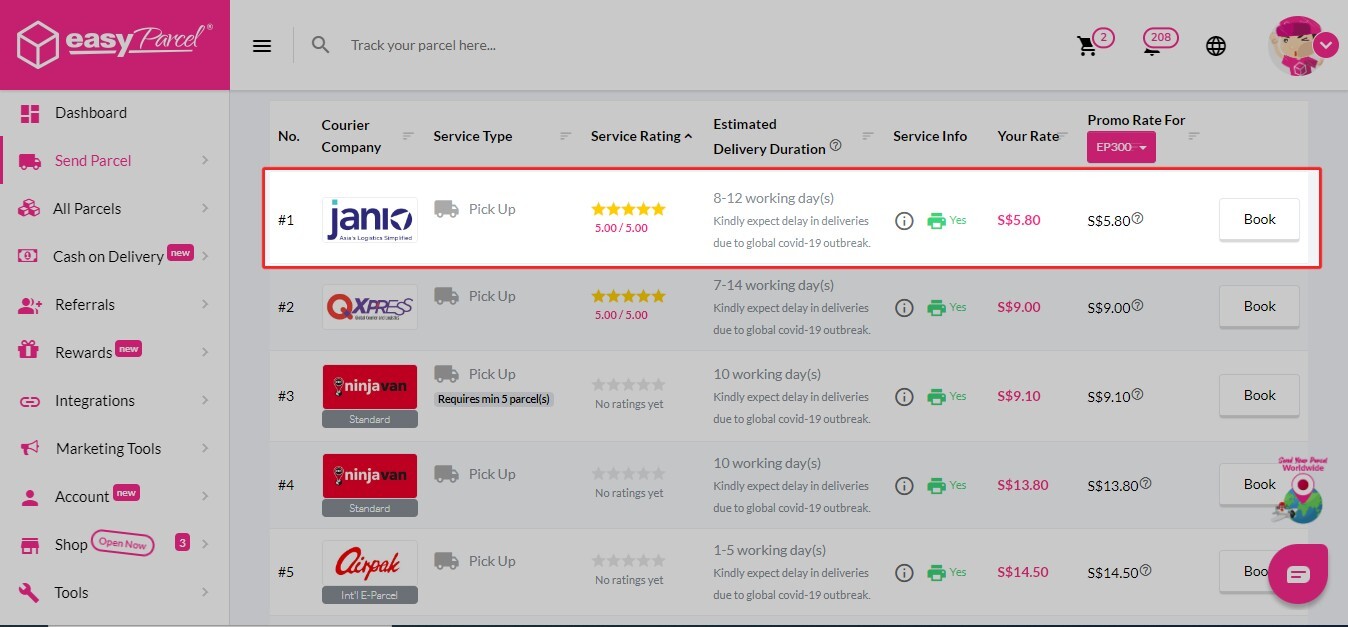The image size is (1348, 627).
Task: Click help icon beside Estimated Delivery Duration
Action: [x=836, y=145]
